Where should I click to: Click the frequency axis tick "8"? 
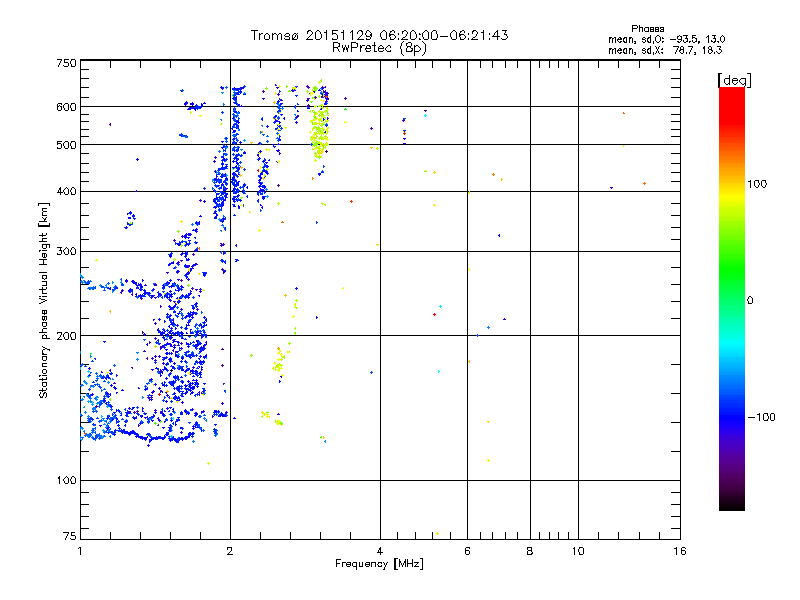click(x=530, y=551)
